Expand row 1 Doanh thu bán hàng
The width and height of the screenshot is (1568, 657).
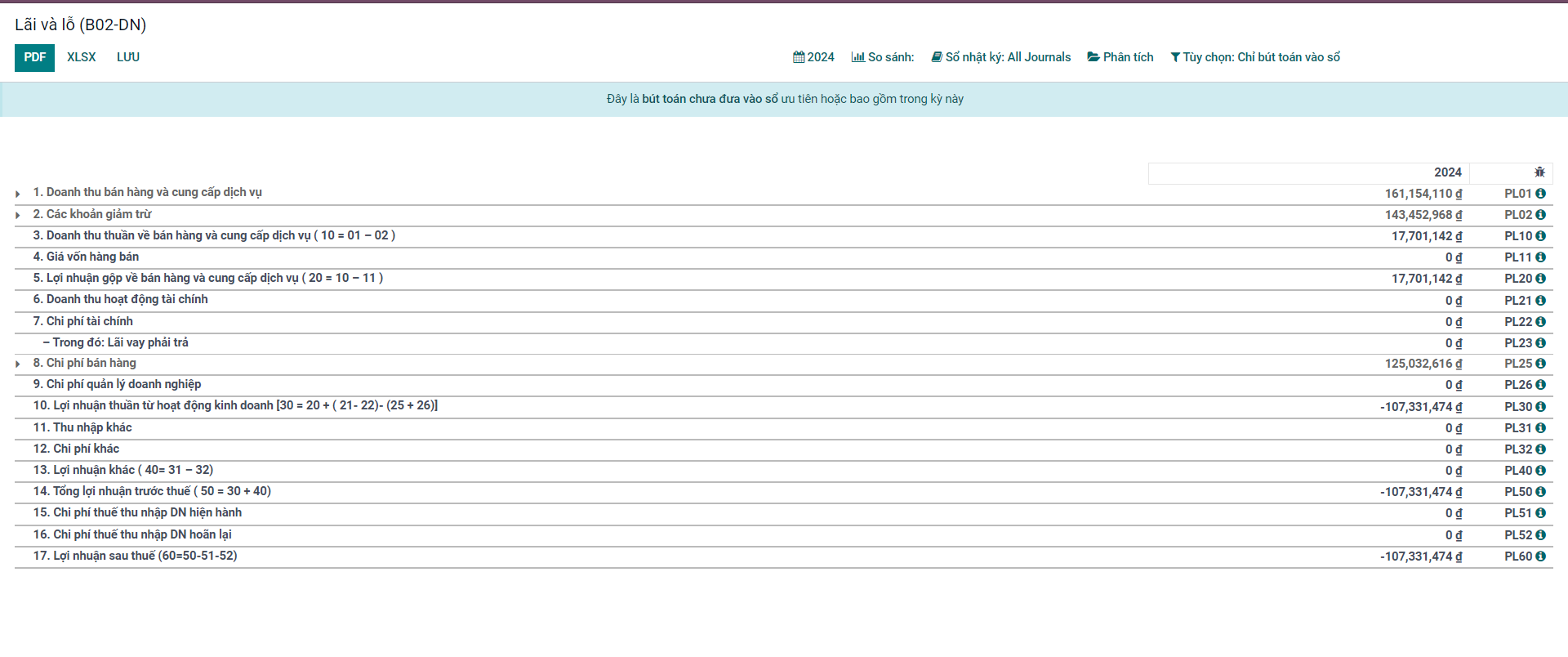pyautogui.click(x=18, y=194)
